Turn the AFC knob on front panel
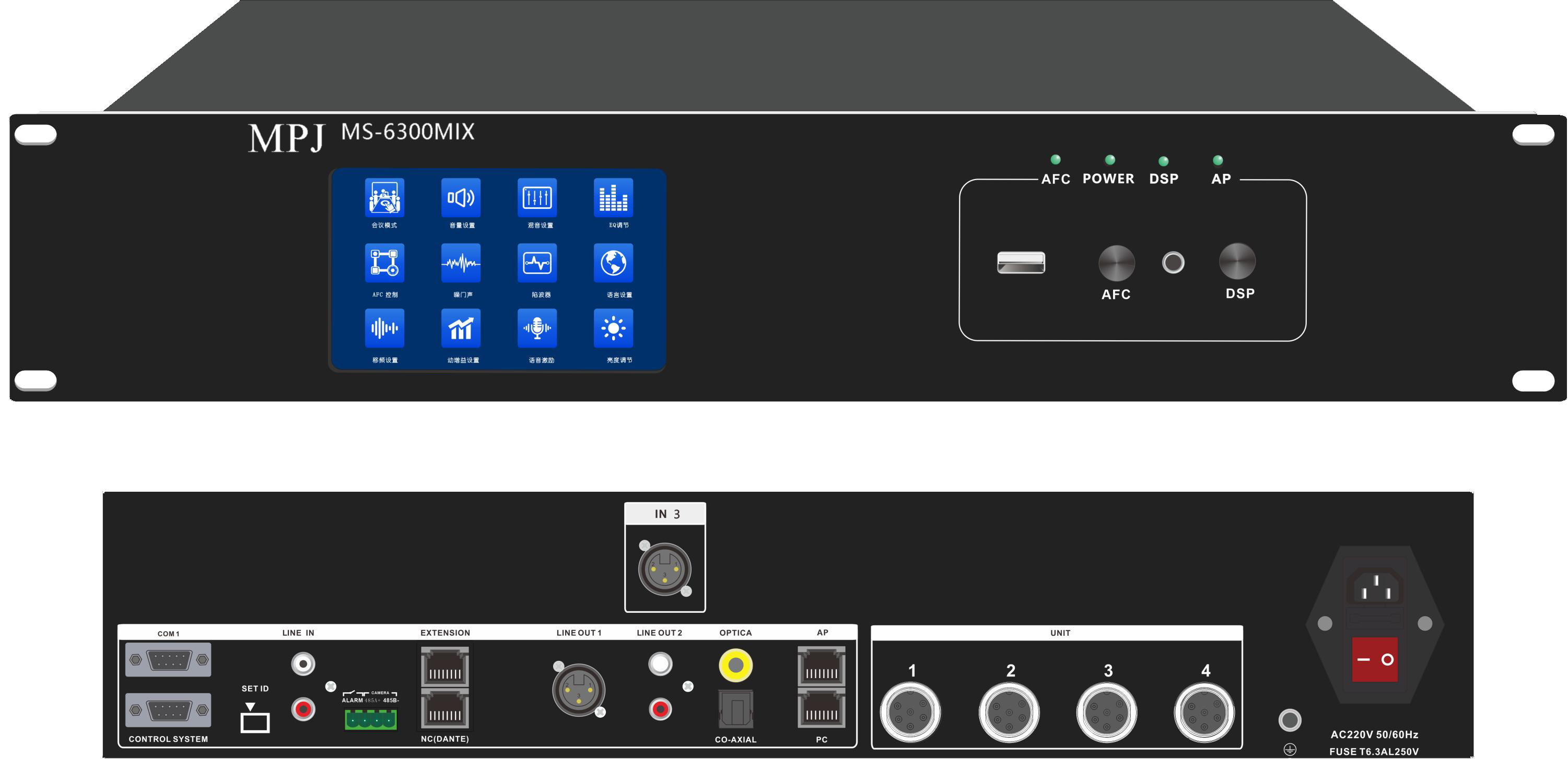Viewport: 1568px width, 759px height. pyautogui.click(x=1116, y=263)
